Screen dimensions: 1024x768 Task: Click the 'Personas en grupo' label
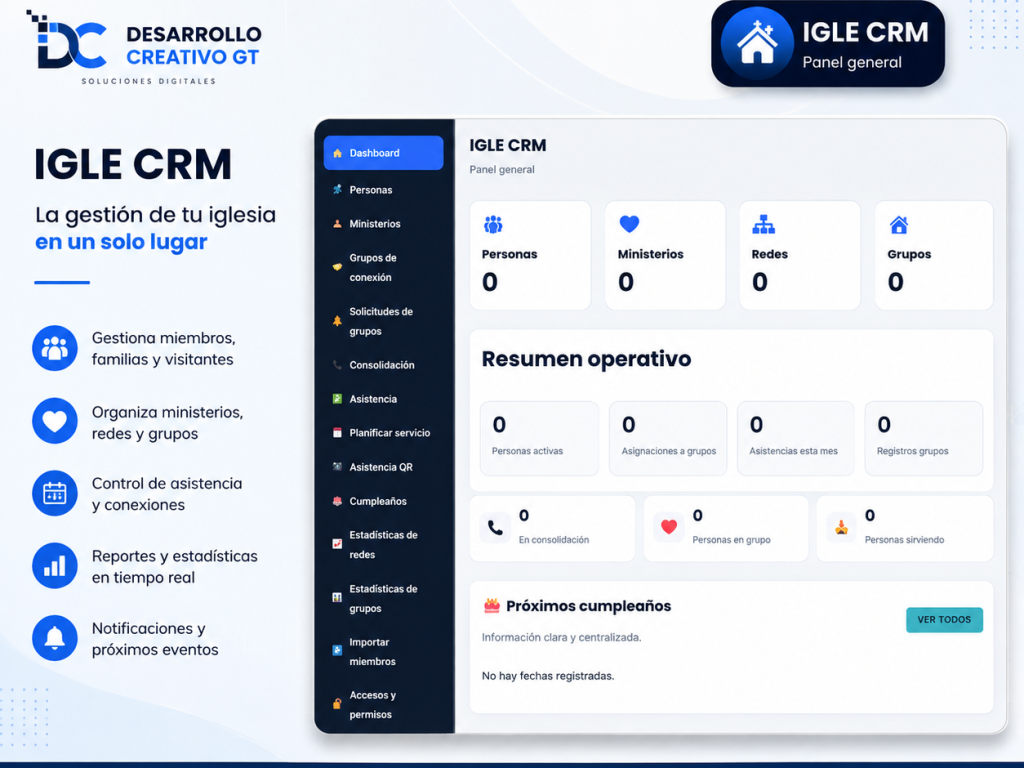click(731, 539)
